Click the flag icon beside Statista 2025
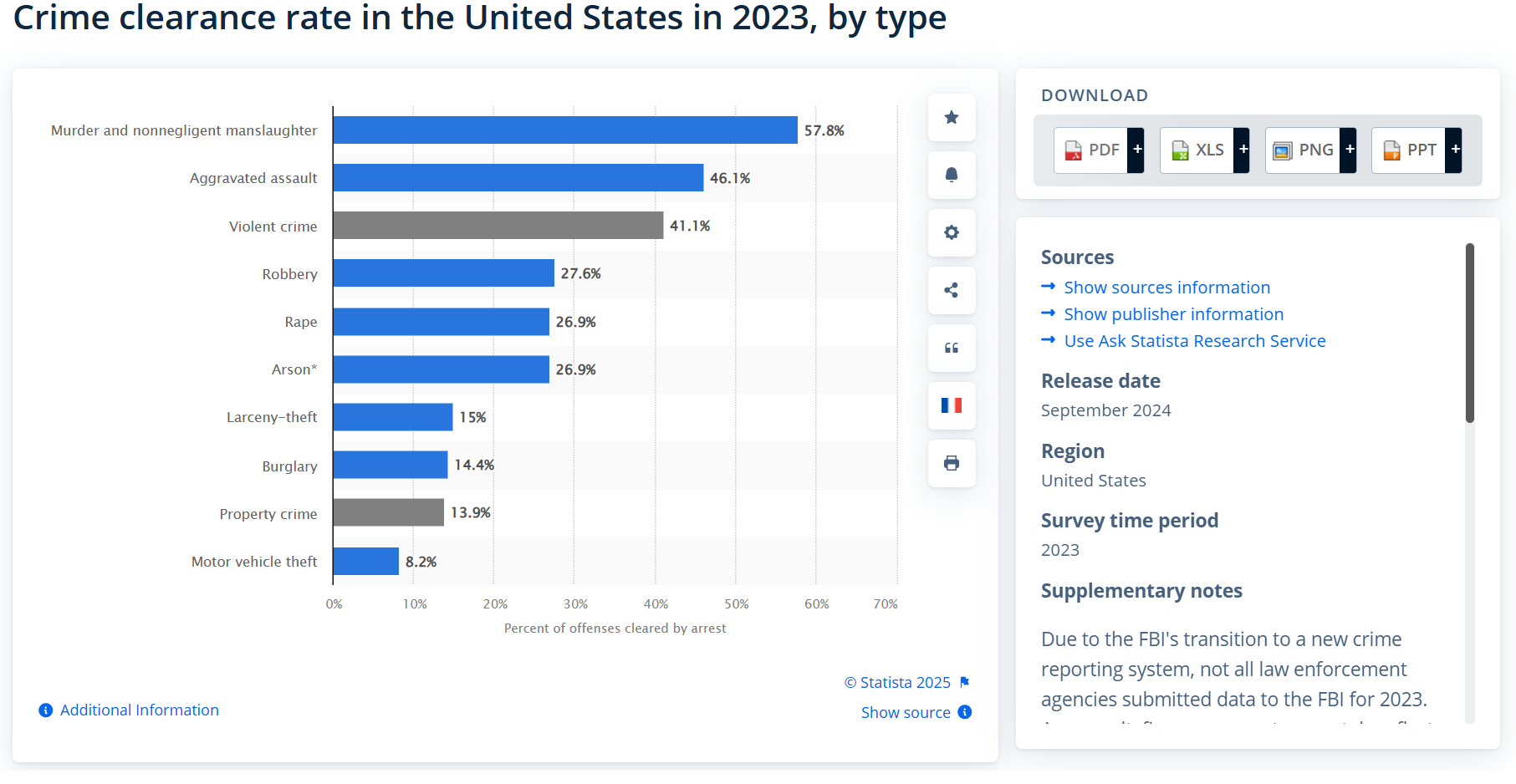 coord(965,682)
